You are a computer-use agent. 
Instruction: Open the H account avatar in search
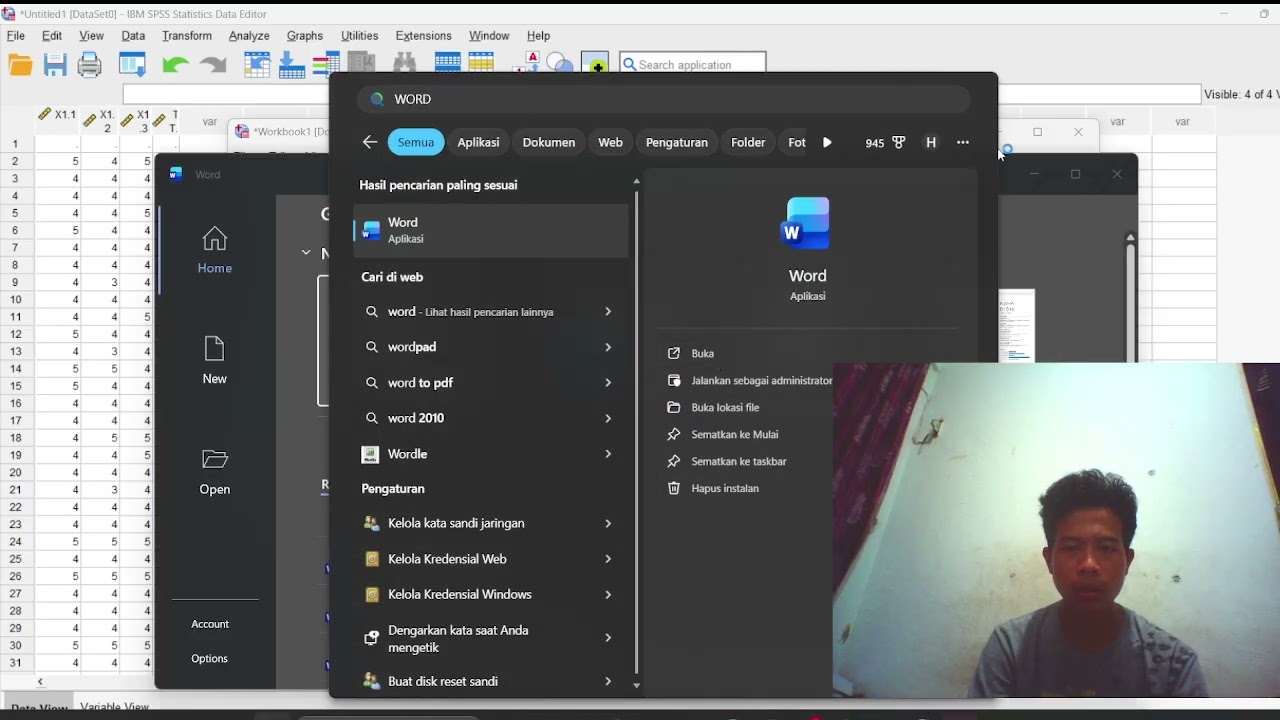coord(931,142)
